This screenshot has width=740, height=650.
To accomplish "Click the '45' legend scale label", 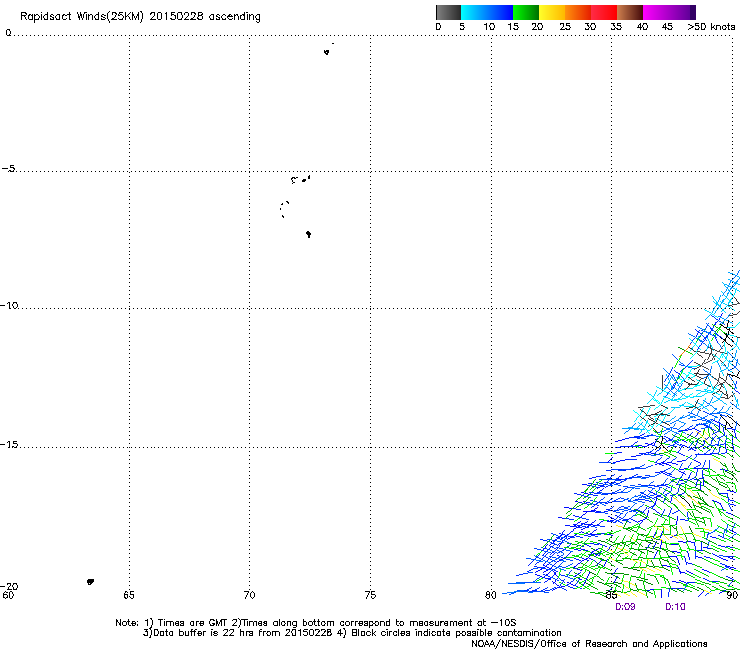I will (x=667, y=27).
